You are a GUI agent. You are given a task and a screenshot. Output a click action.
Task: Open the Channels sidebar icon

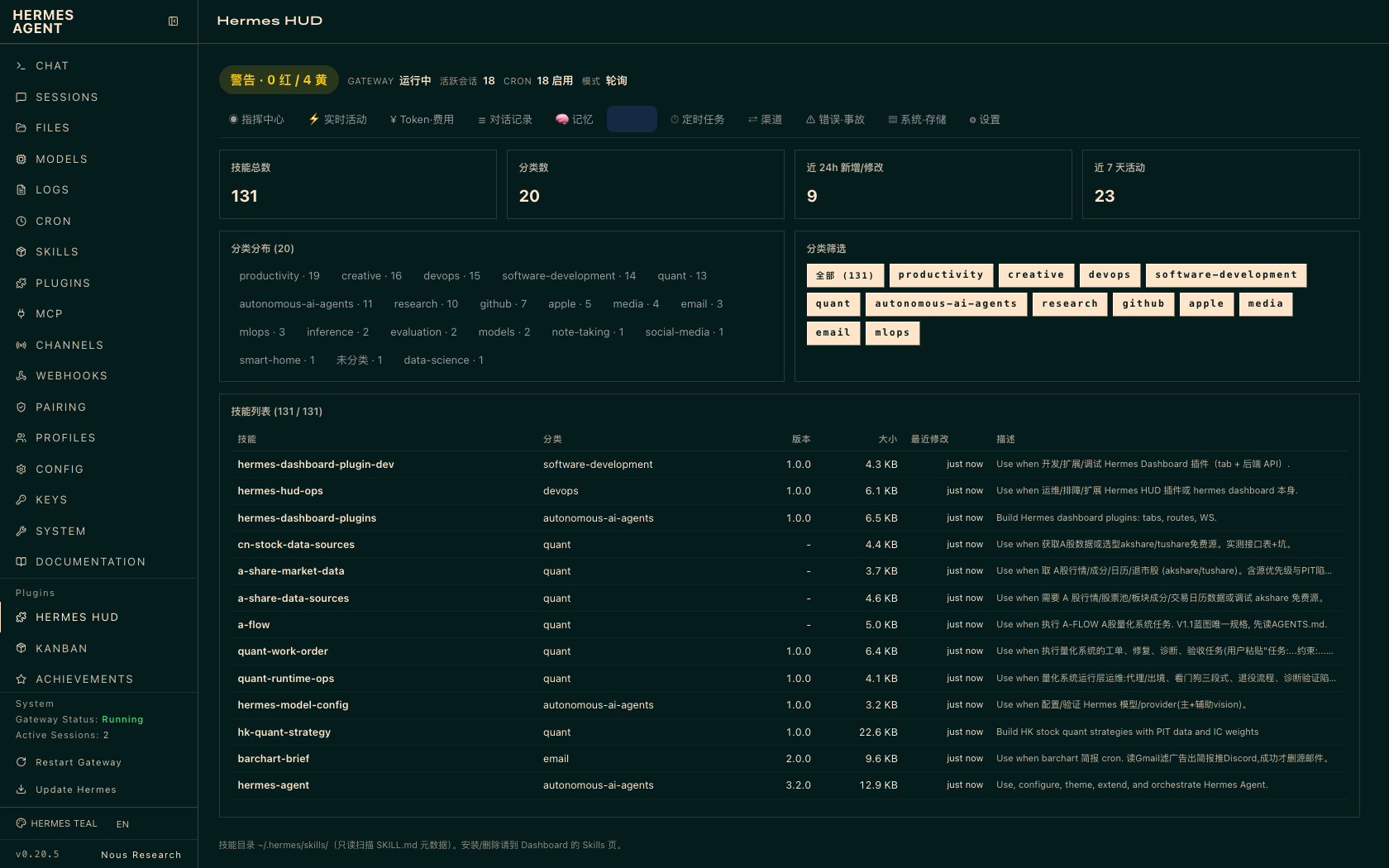point(21,346)
